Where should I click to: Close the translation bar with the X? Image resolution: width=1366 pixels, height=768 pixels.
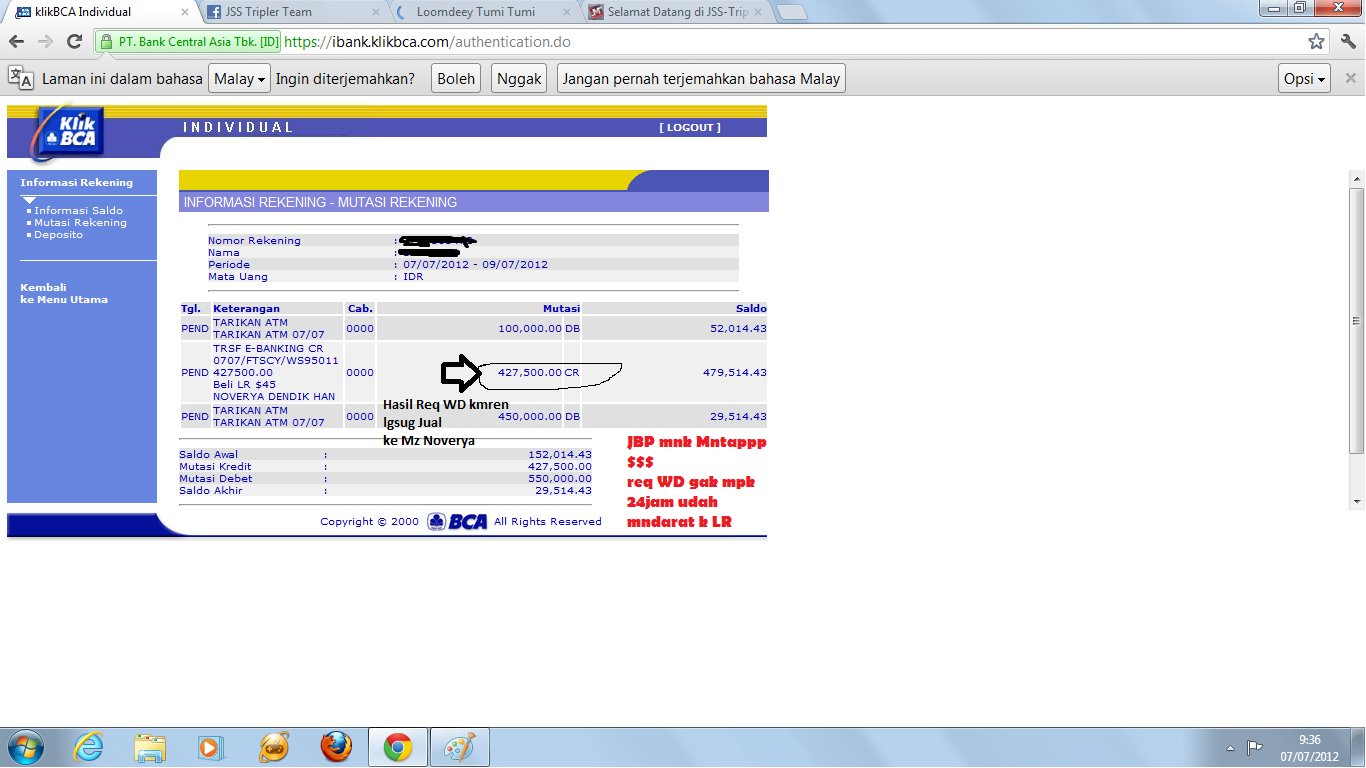(1349, 78)
